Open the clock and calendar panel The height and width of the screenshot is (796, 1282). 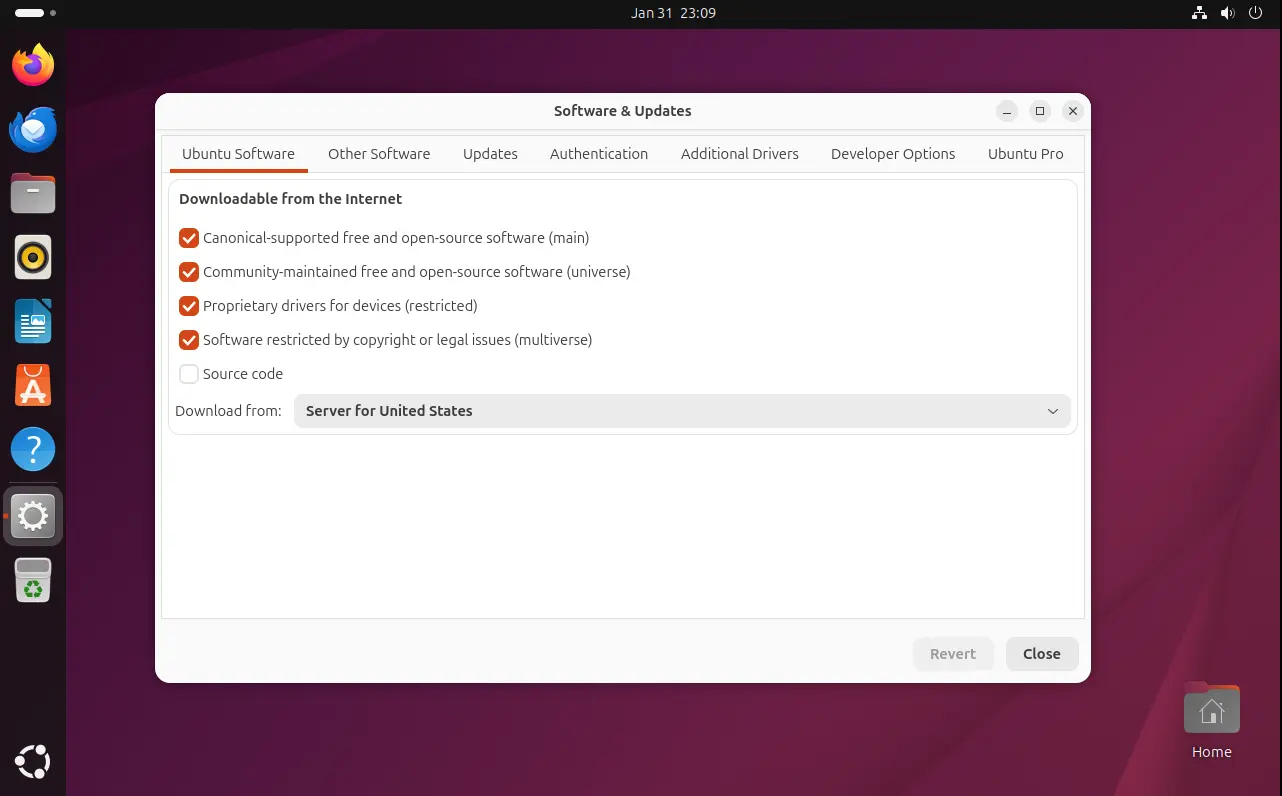(x=673, y=13)
